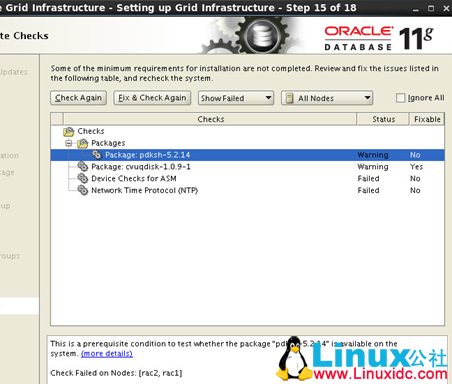Click the No fixable value for NTP
Image resolution: width=452 pixels, height=384 pixels.
[415, 190]
